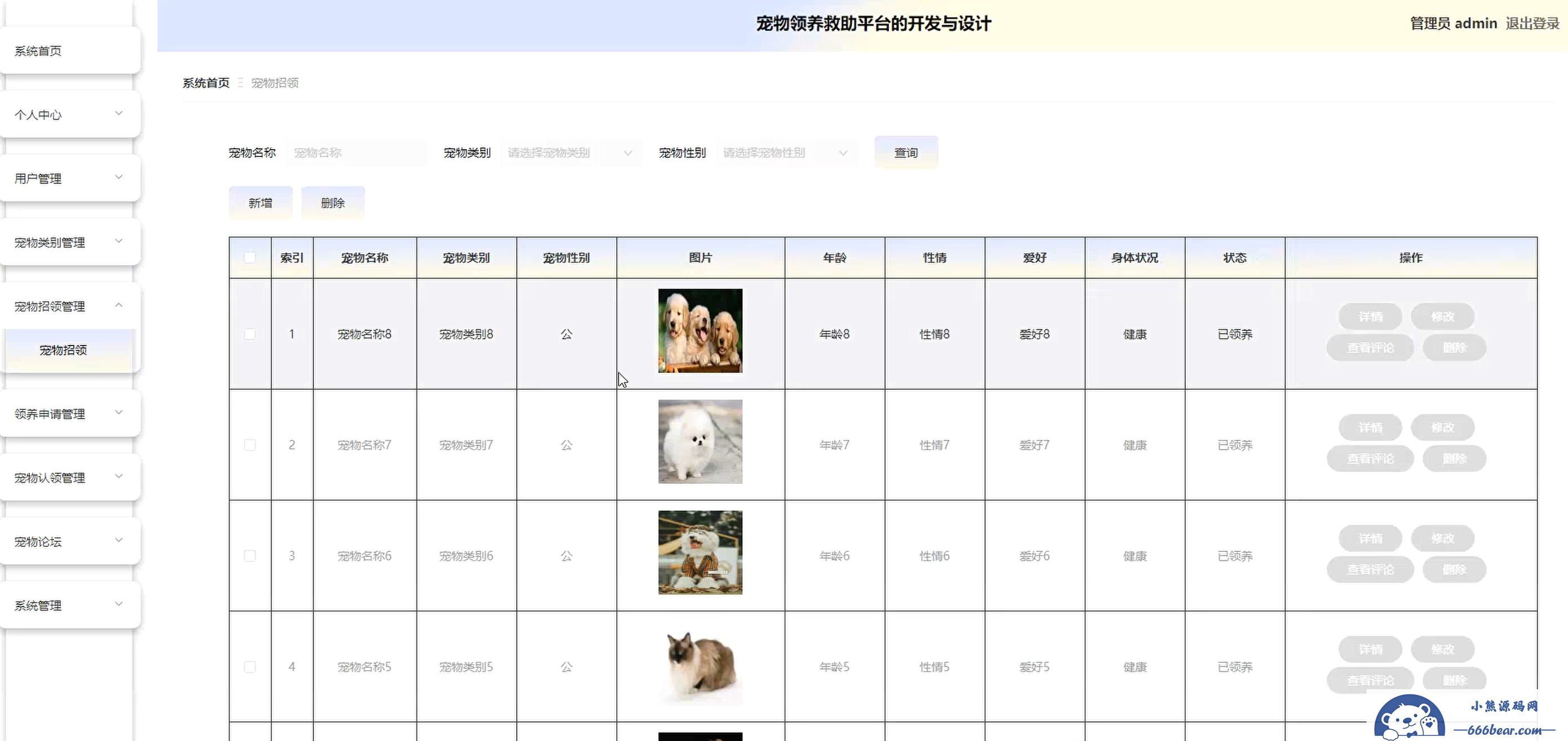Screen dimensions: 1568x741
Task: Select the 宠物招领 submenu item
Action: point(70,350)
